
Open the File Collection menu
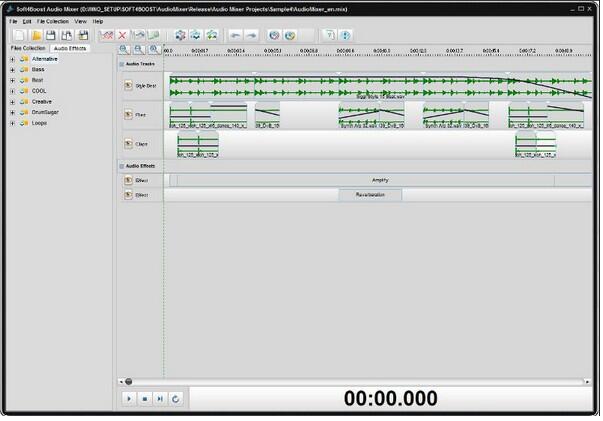click(x=53, y=22)
